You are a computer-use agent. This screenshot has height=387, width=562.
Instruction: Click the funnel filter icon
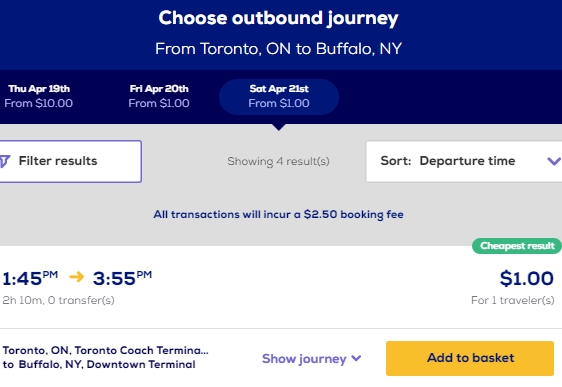[x=5, y=161]
